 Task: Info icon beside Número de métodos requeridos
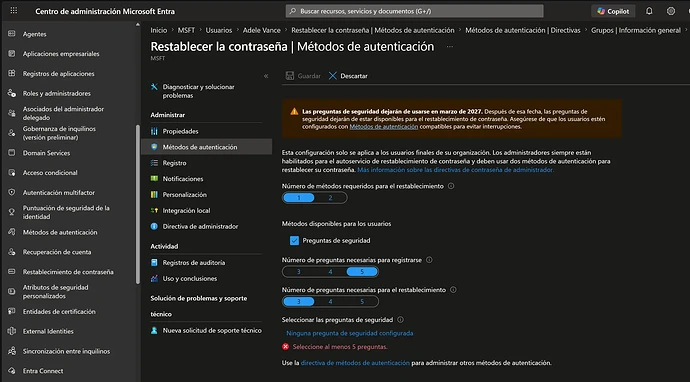pos(451,186)
